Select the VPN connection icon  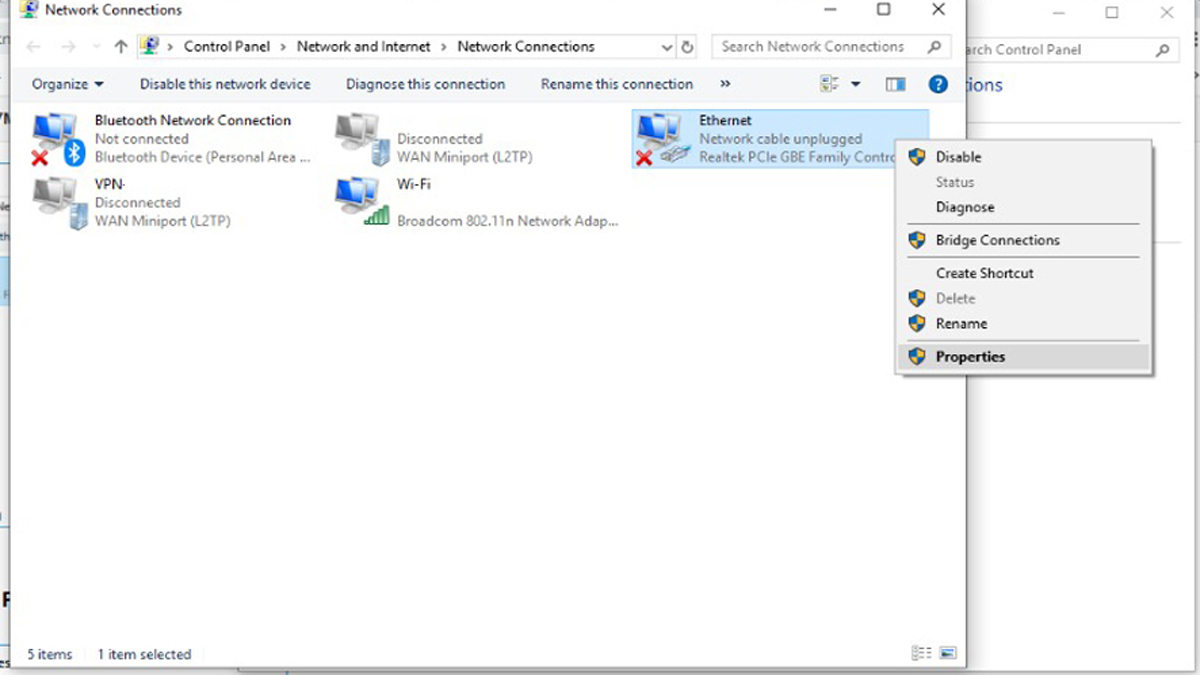pyautogui.click(x=56, y=201)
